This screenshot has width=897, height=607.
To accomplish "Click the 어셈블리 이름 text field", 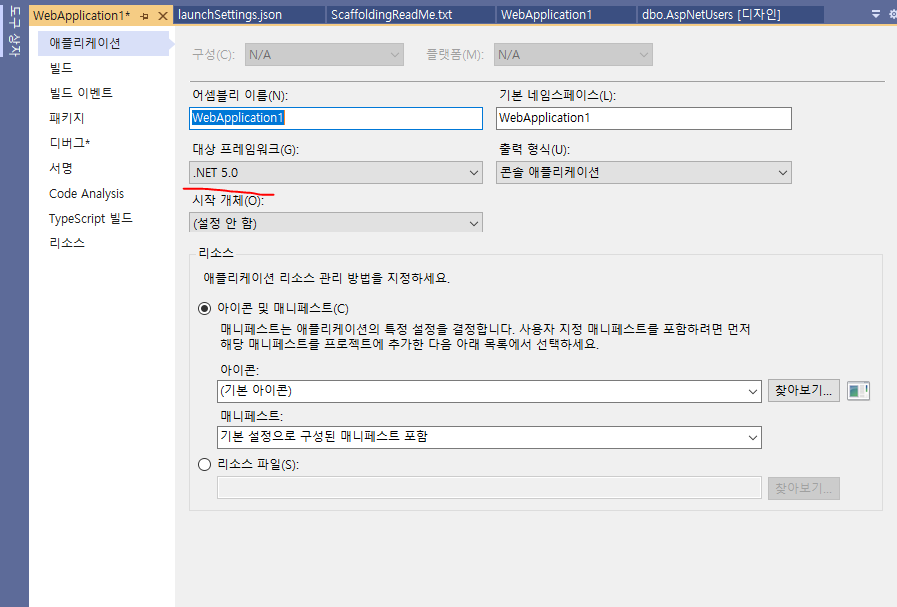I will point(336,118).
